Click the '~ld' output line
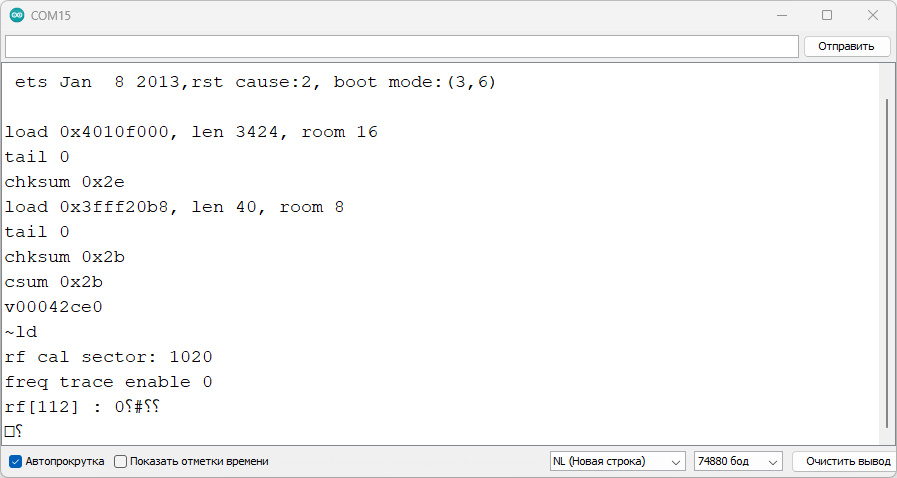897x478 pixels. [21, 332]
